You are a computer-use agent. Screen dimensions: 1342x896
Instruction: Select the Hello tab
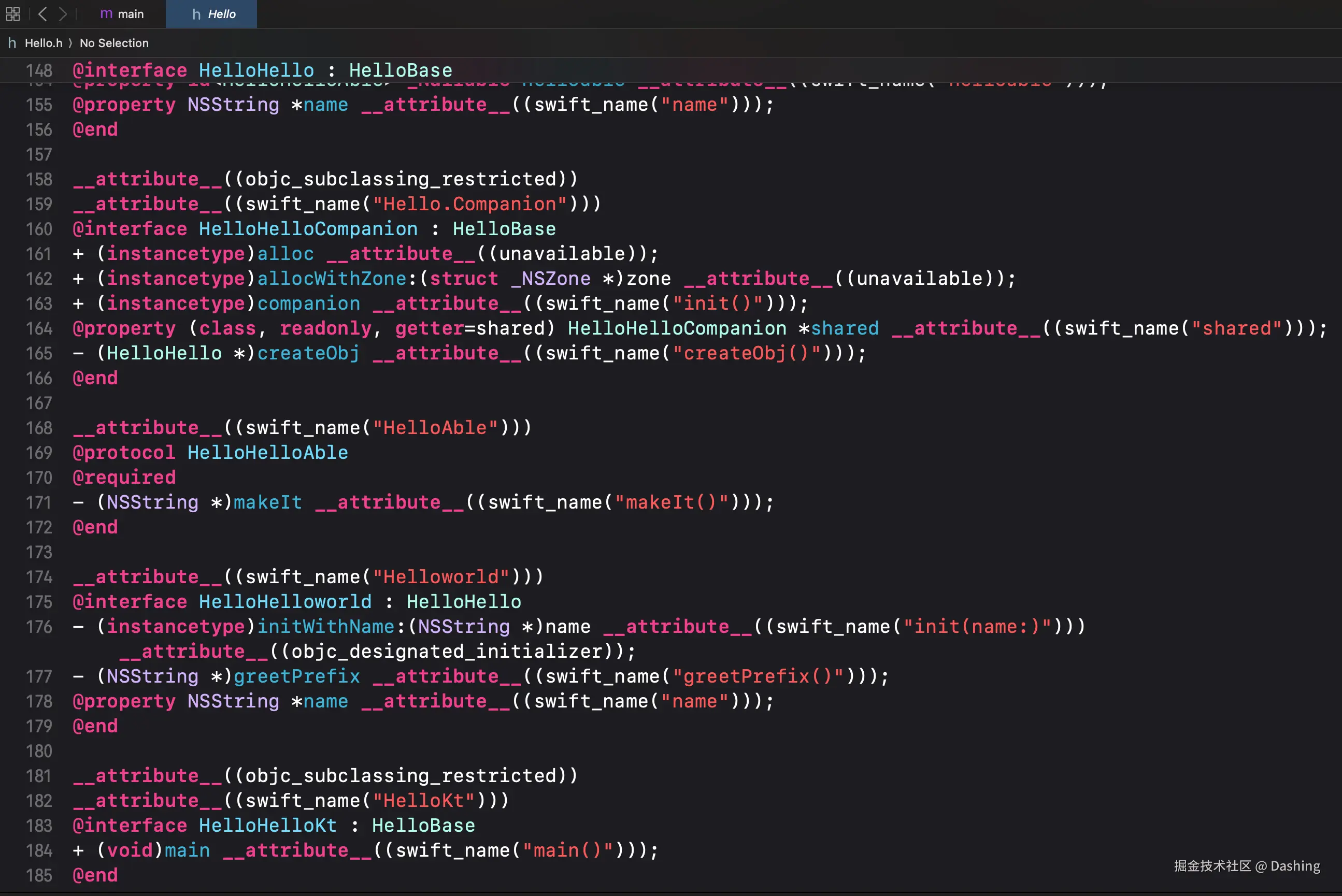[x=221, y=15]
